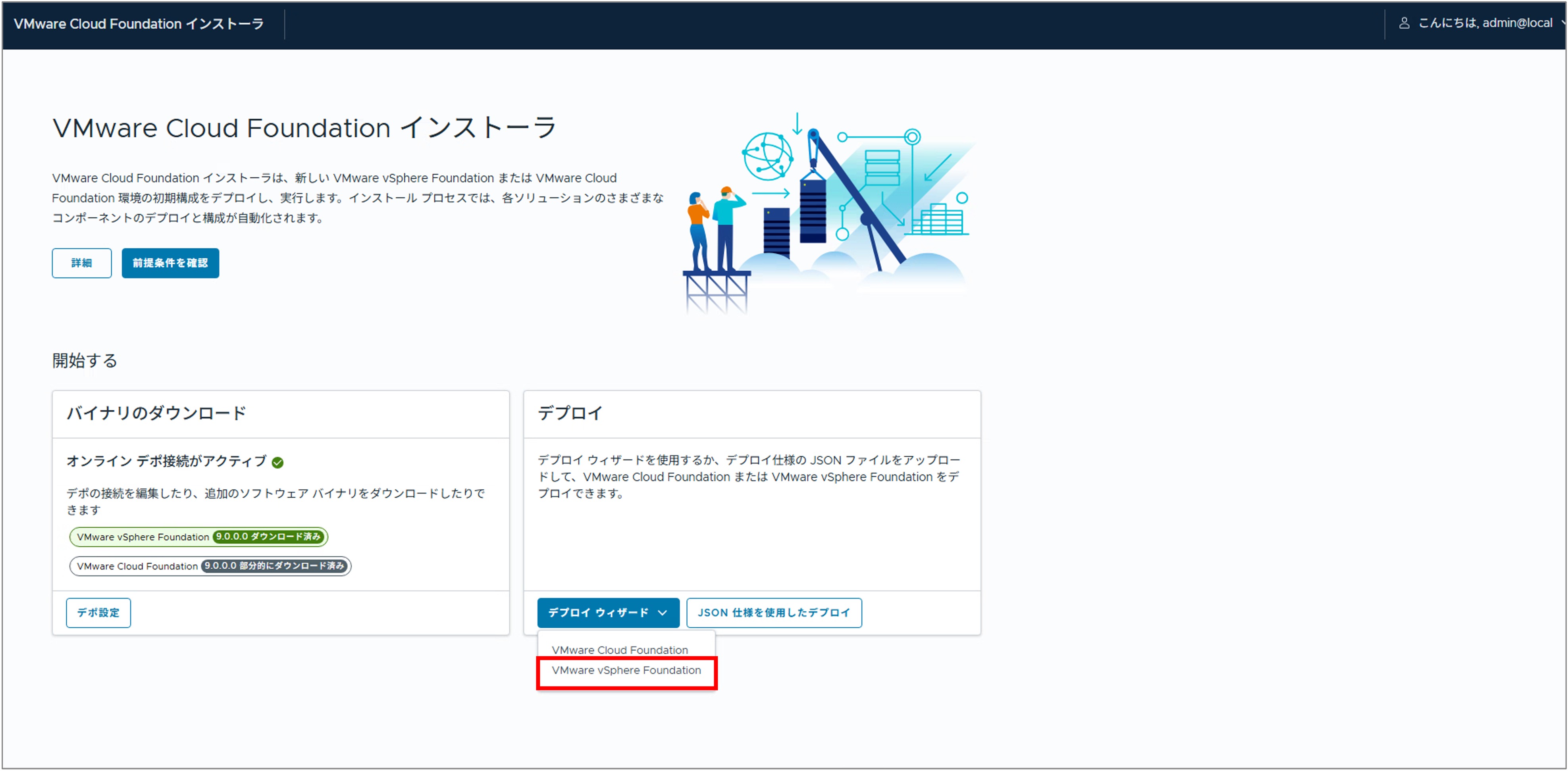Select VMware vSphere Foundation from deploy menu
This screenshot has height=771, width=1568.
point(626,671)
